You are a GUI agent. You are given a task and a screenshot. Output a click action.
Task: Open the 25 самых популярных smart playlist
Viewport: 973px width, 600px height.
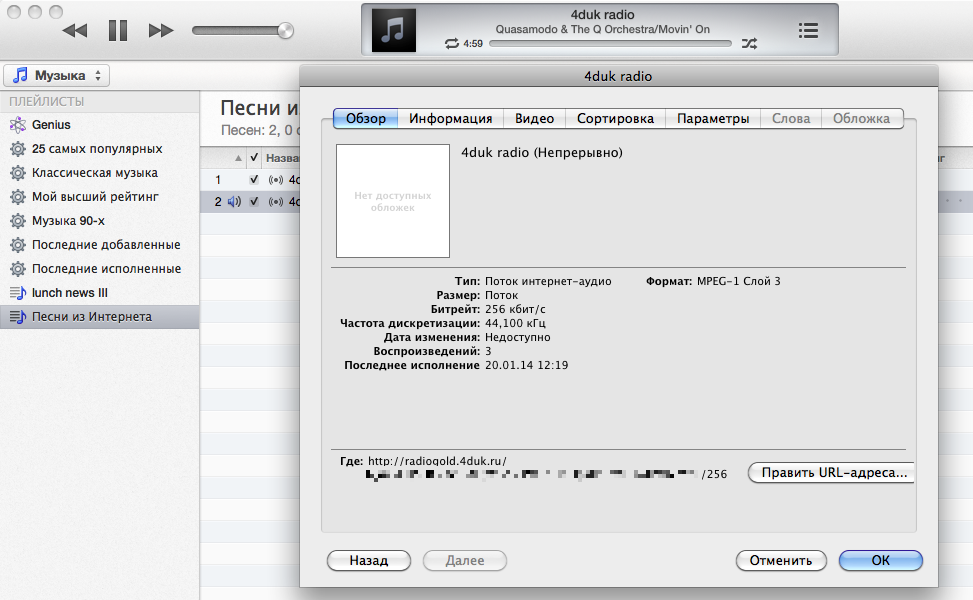pyautogui.click(x=96, y=149)
